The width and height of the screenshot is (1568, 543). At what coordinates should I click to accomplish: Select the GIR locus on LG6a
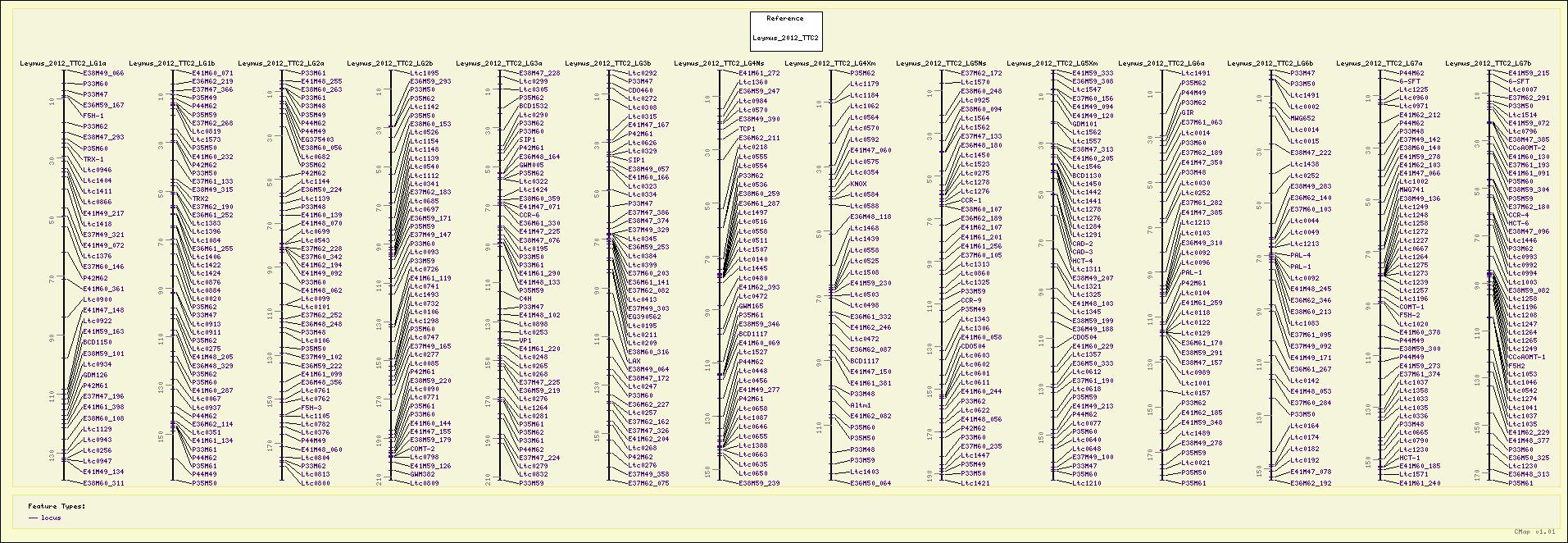click(1187, 112)
